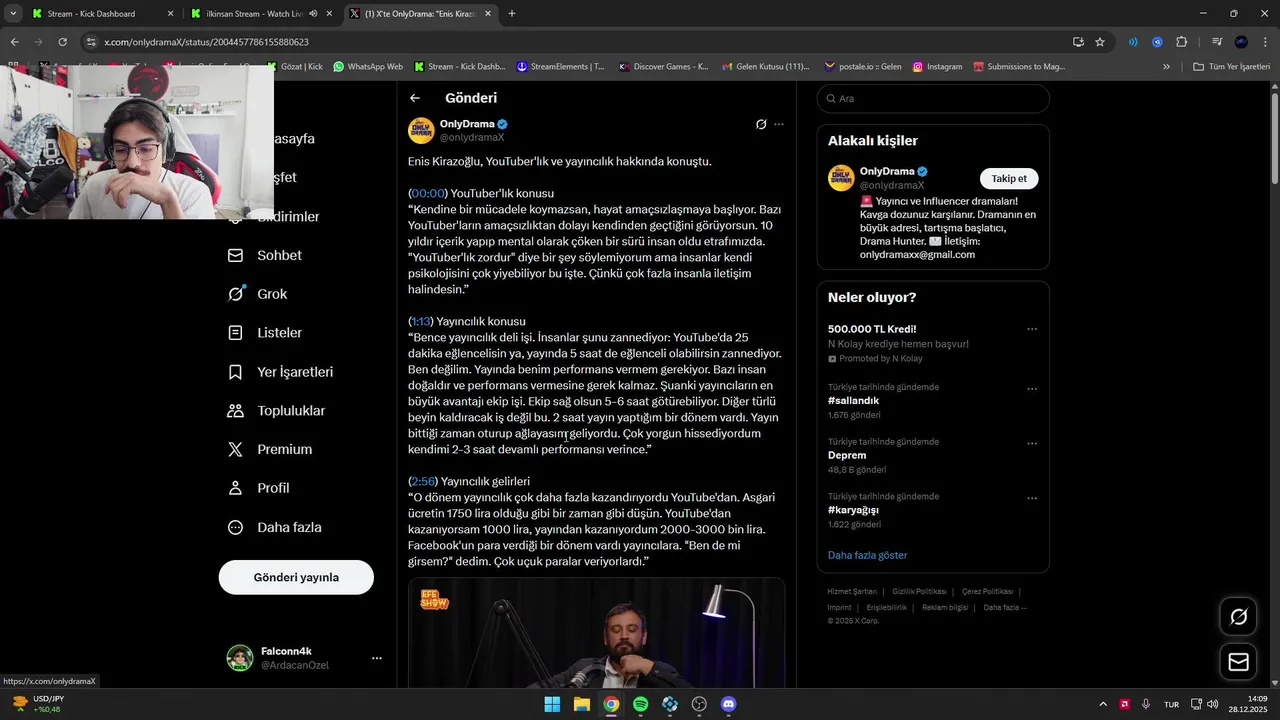Image resolution: width=1280 pixels, height=720 pixels.
Task: Mute the ikinsan Stream tab audio icon
Action: point(313,14)
